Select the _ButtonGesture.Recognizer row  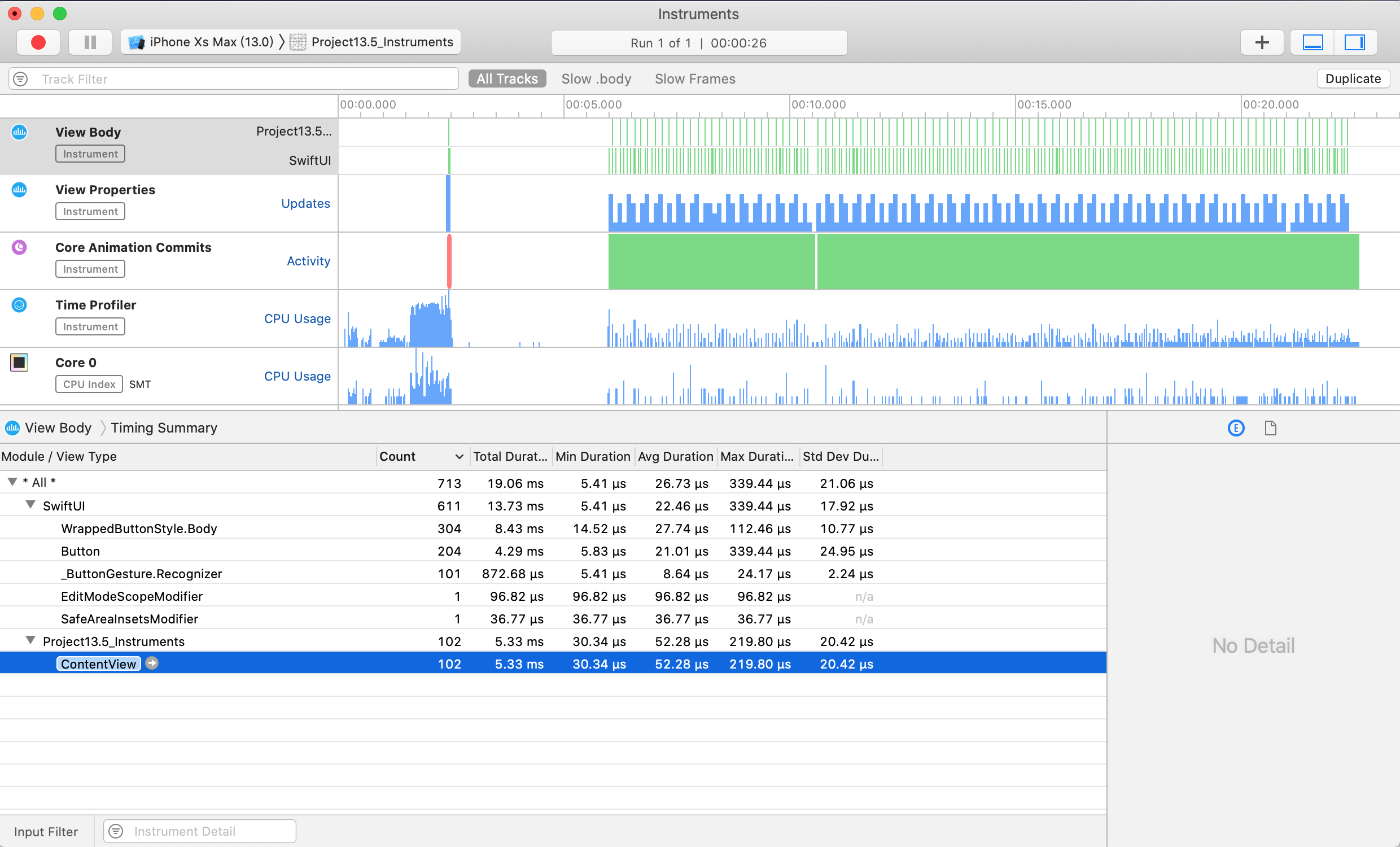pyautogui.click(x=553, y=574)
